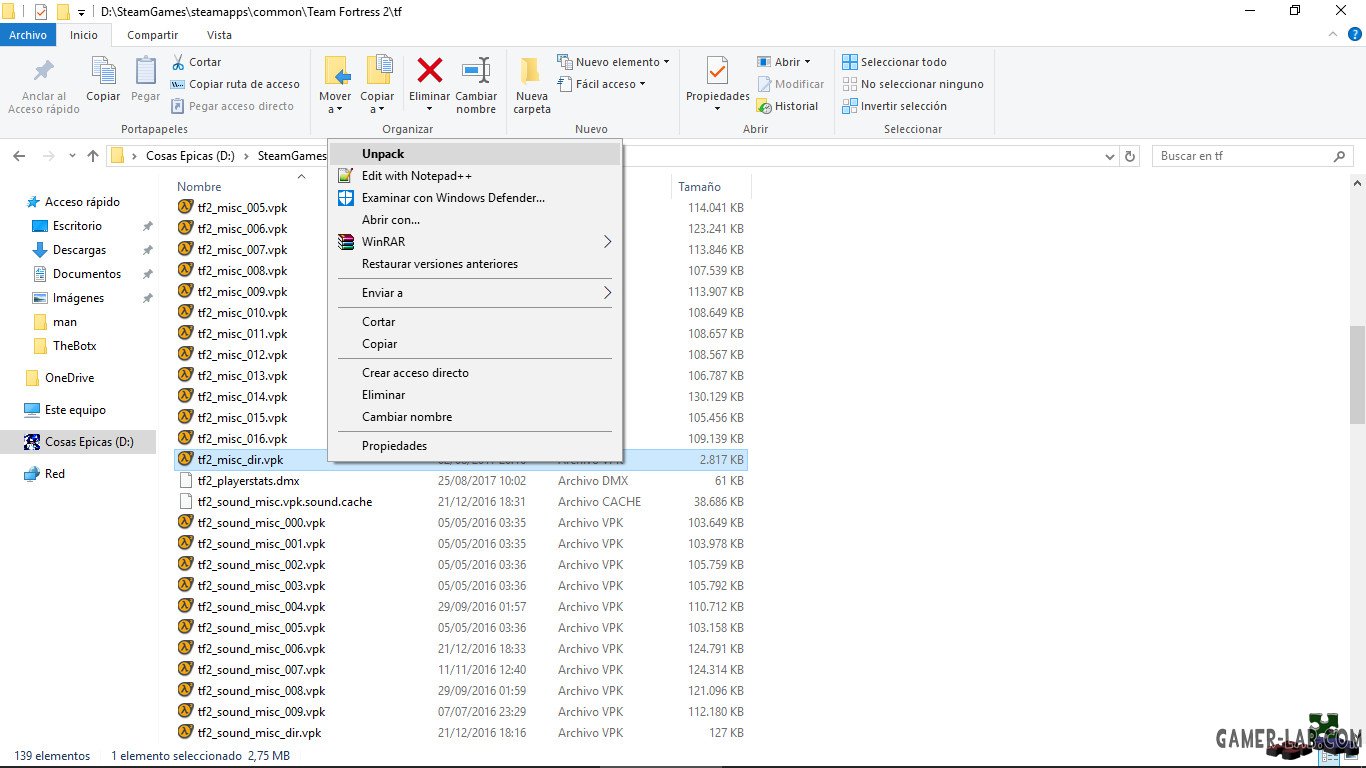Open Acceso rápido in the navigation pane
1366x768 pixels.
[82, 202]
